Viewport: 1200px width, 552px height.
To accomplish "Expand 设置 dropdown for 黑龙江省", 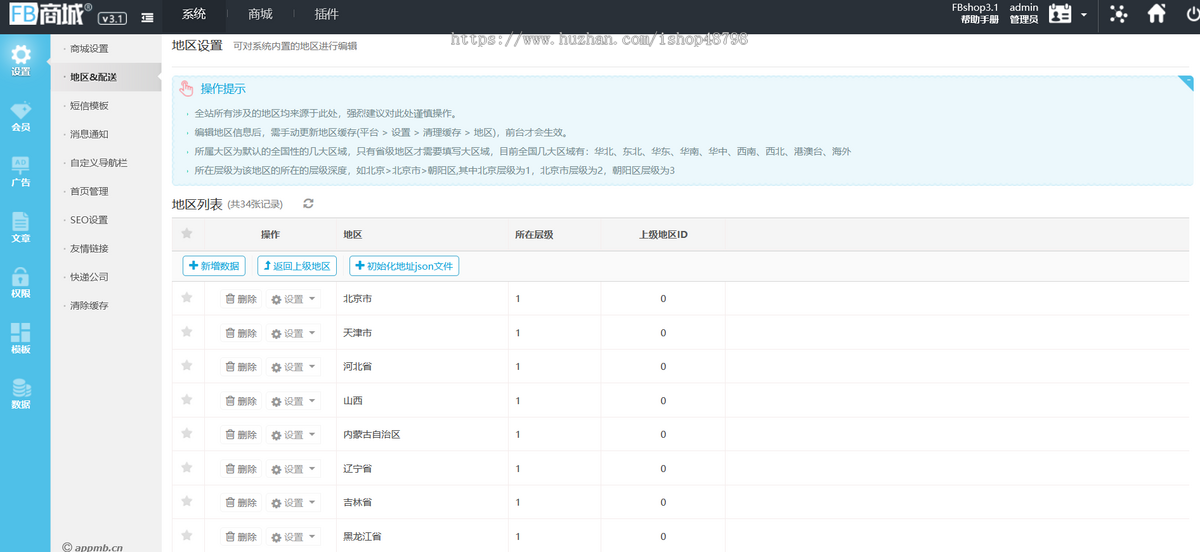I will pyautogui.click(x=293, y=537).
